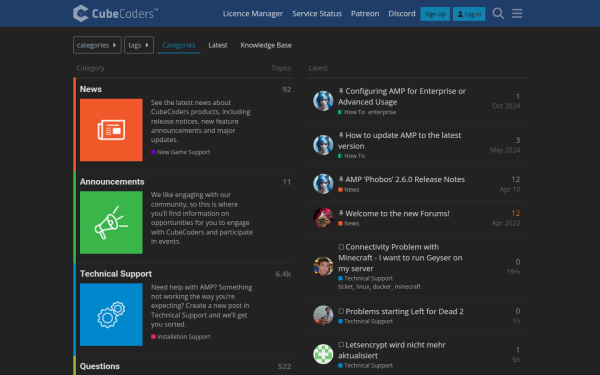Click the Log In button
The width and height of the screenshot is (600, 375).
pyautogui.click(x=469, y=14)
